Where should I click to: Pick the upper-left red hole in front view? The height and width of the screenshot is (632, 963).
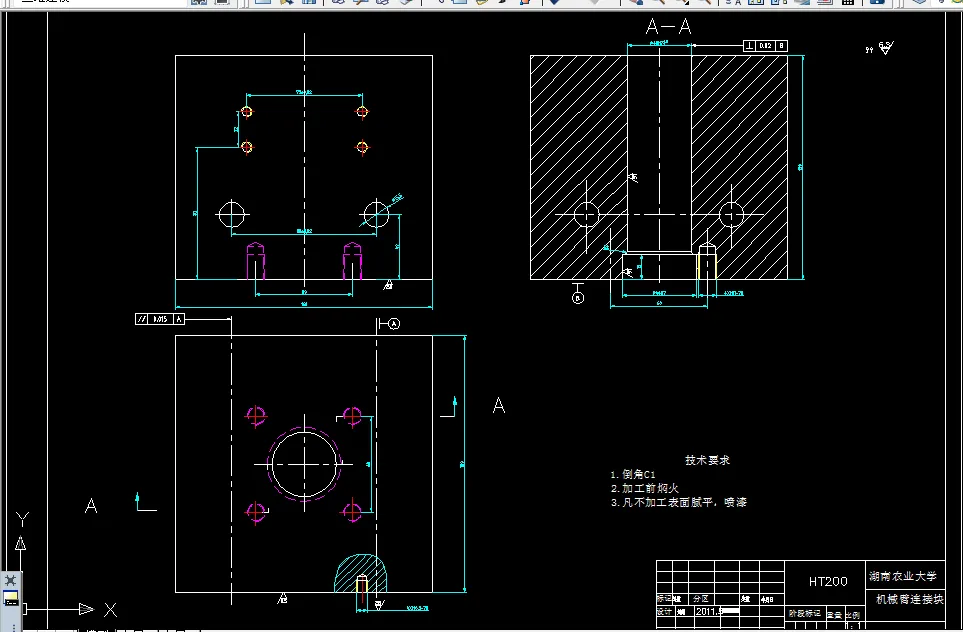click(x=246, y=112)
